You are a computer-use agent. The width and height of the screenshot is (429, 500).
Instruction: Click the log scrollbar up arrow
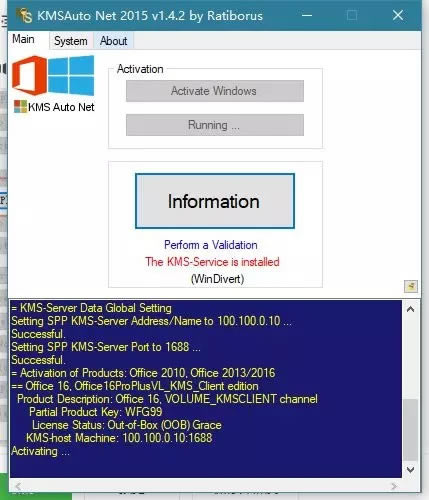(x=411, y=309)
